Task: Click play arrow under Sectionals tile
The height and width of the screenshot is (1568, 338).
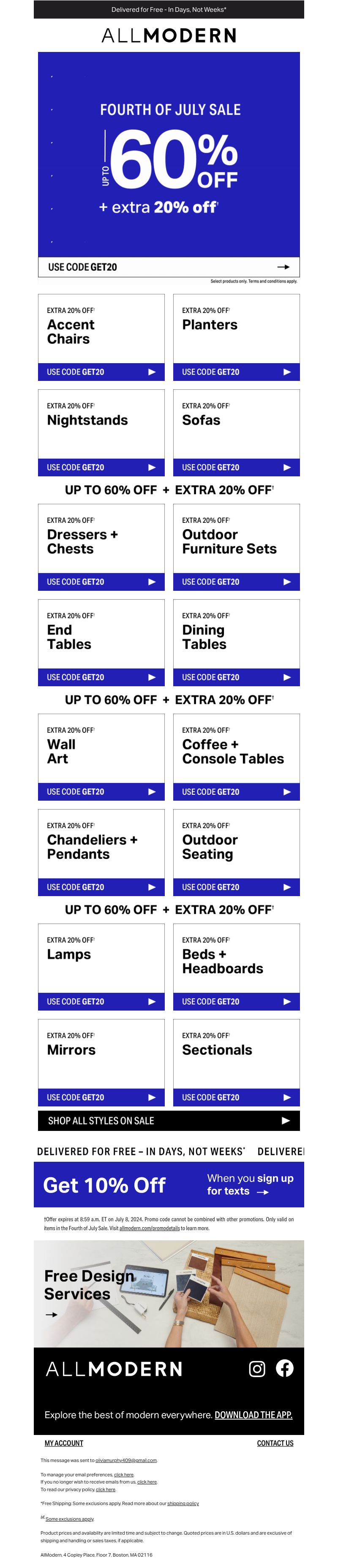Action: coord(287,1098)
